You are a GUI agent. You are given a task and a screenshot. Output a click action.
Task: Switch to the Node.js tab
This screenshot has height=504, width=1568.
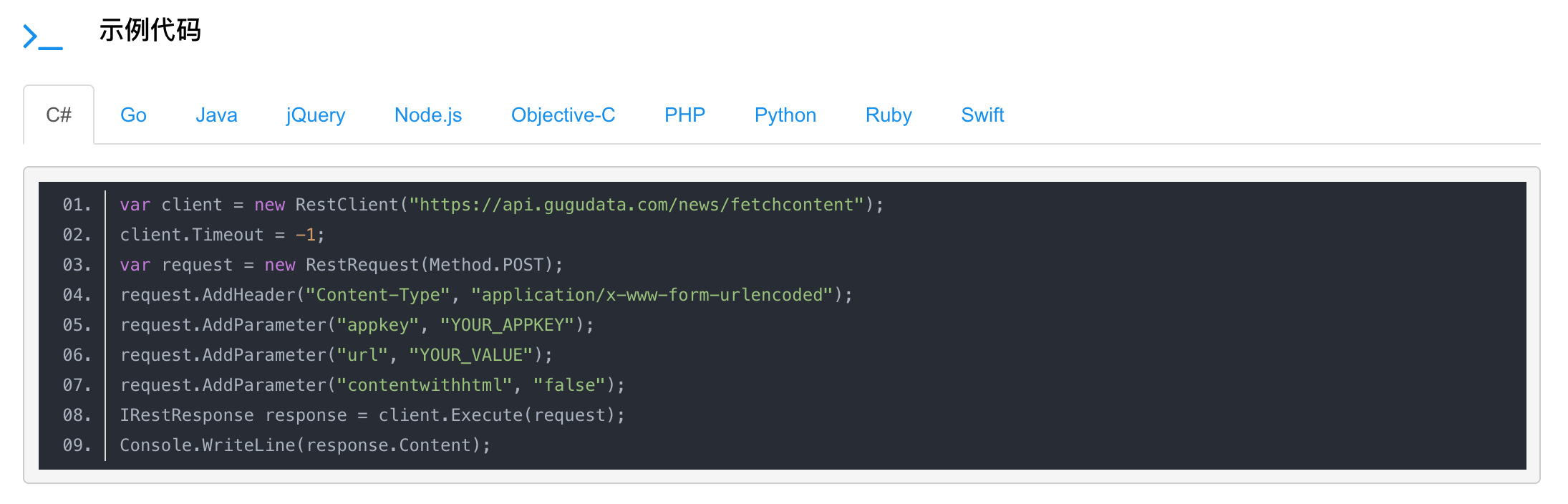(x=428, y=115)
